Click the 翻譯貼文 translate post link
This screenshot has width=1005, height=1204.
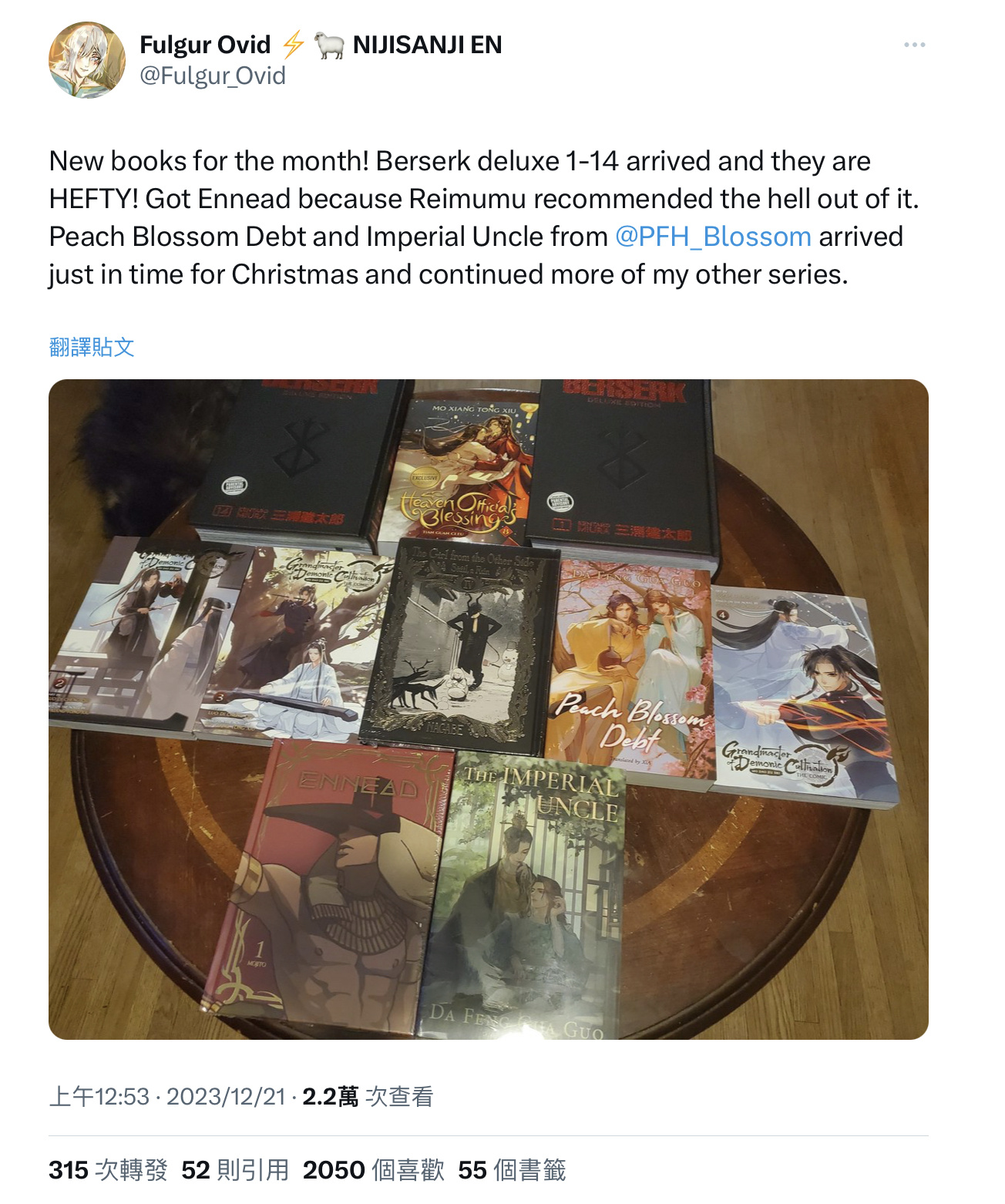[x=92, y=347]
